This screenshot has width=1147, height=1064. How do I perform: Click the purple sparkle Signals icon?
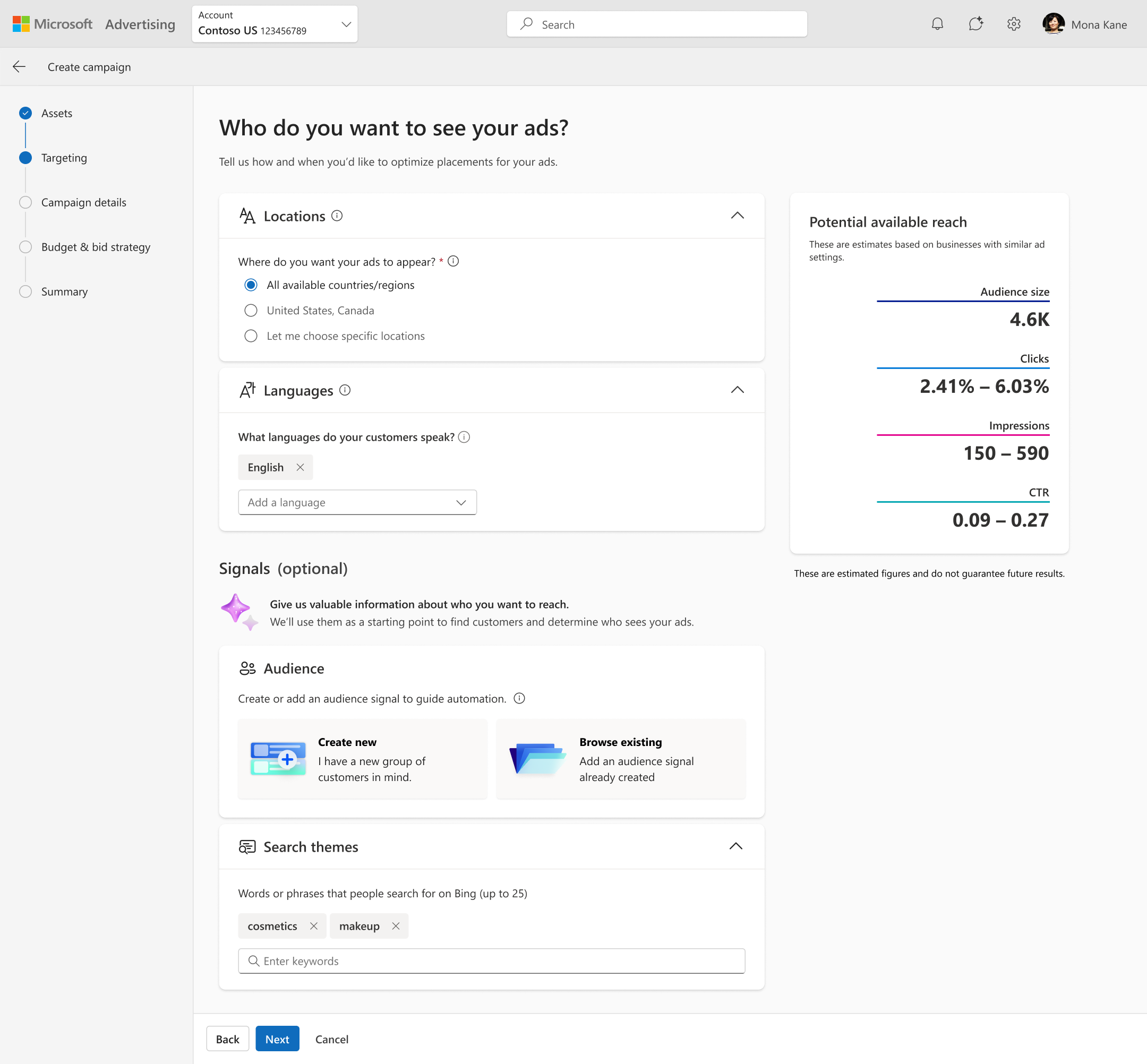(x=239, y=612)
